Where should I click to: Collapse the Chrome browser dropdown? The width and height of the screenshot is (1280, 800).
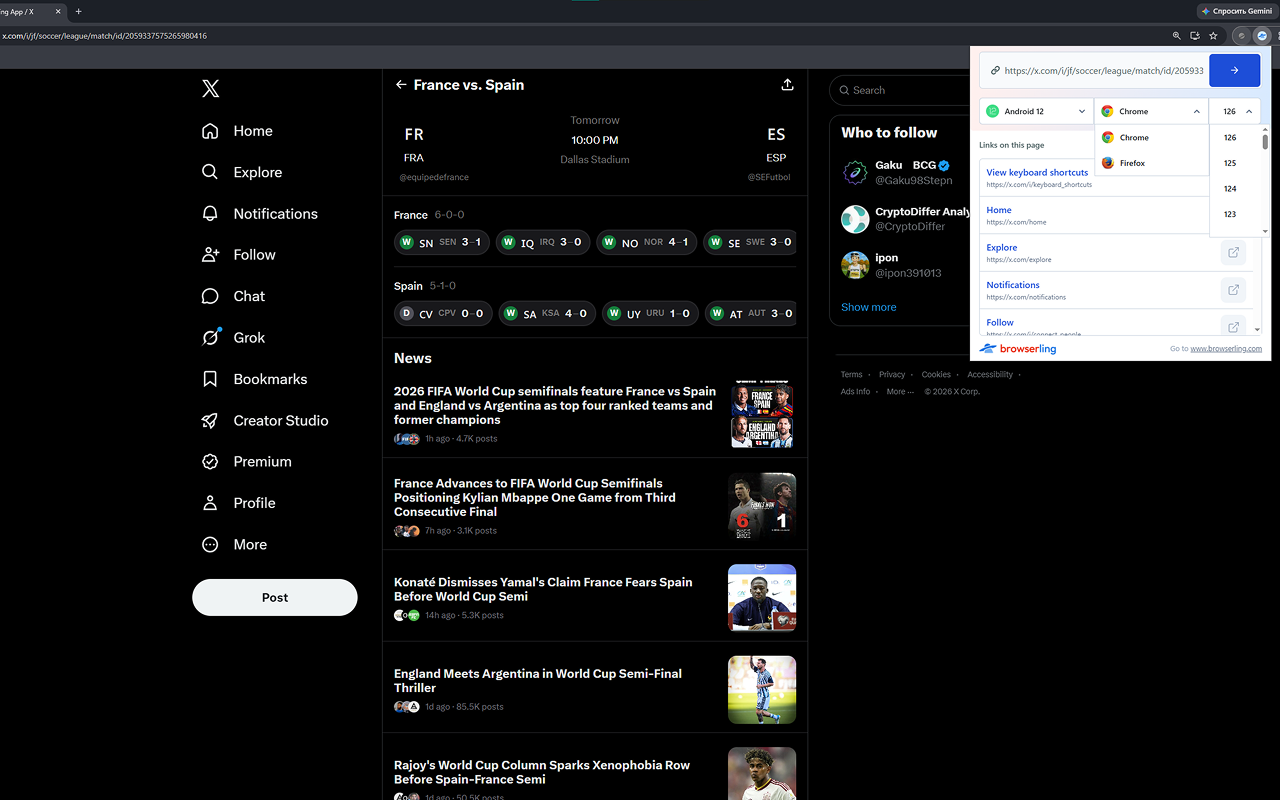point(1151,111)
